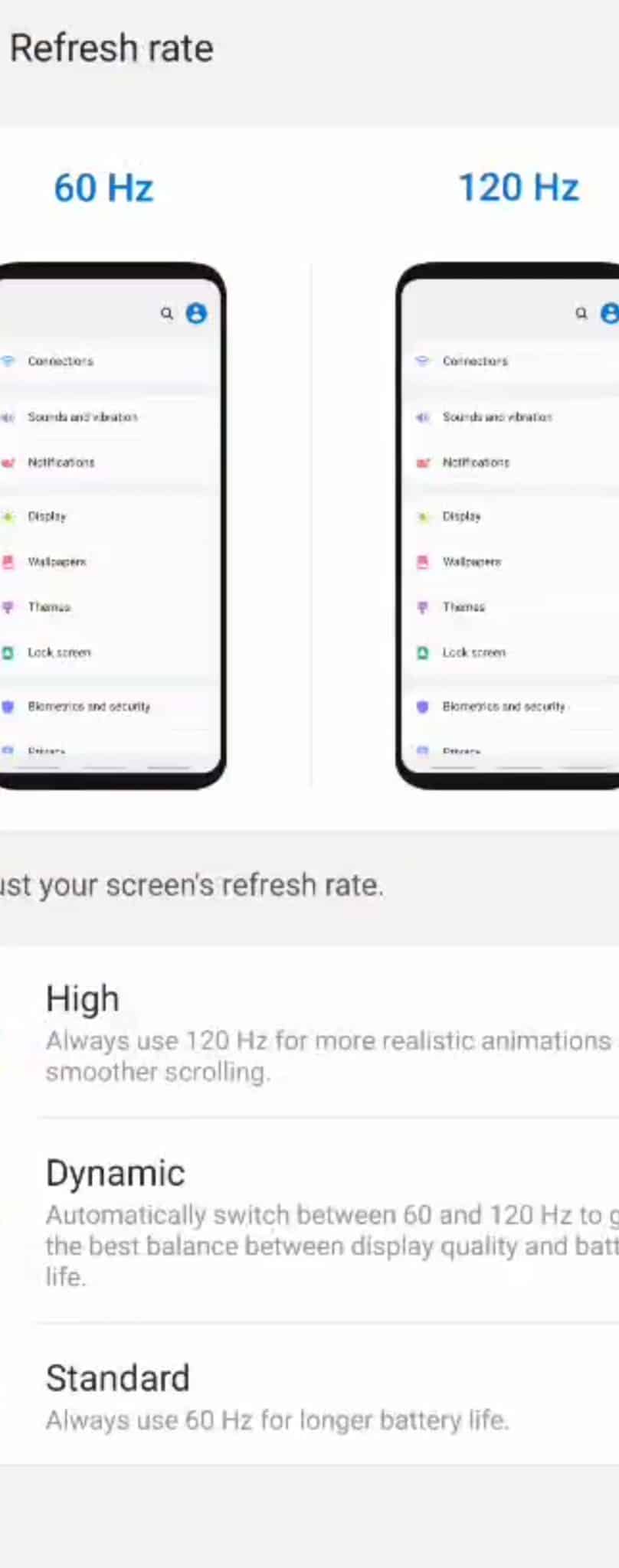Tap the search icon in 120 Hz preview
This screenshot has width=619, height=1568.
tap(581, 313)
